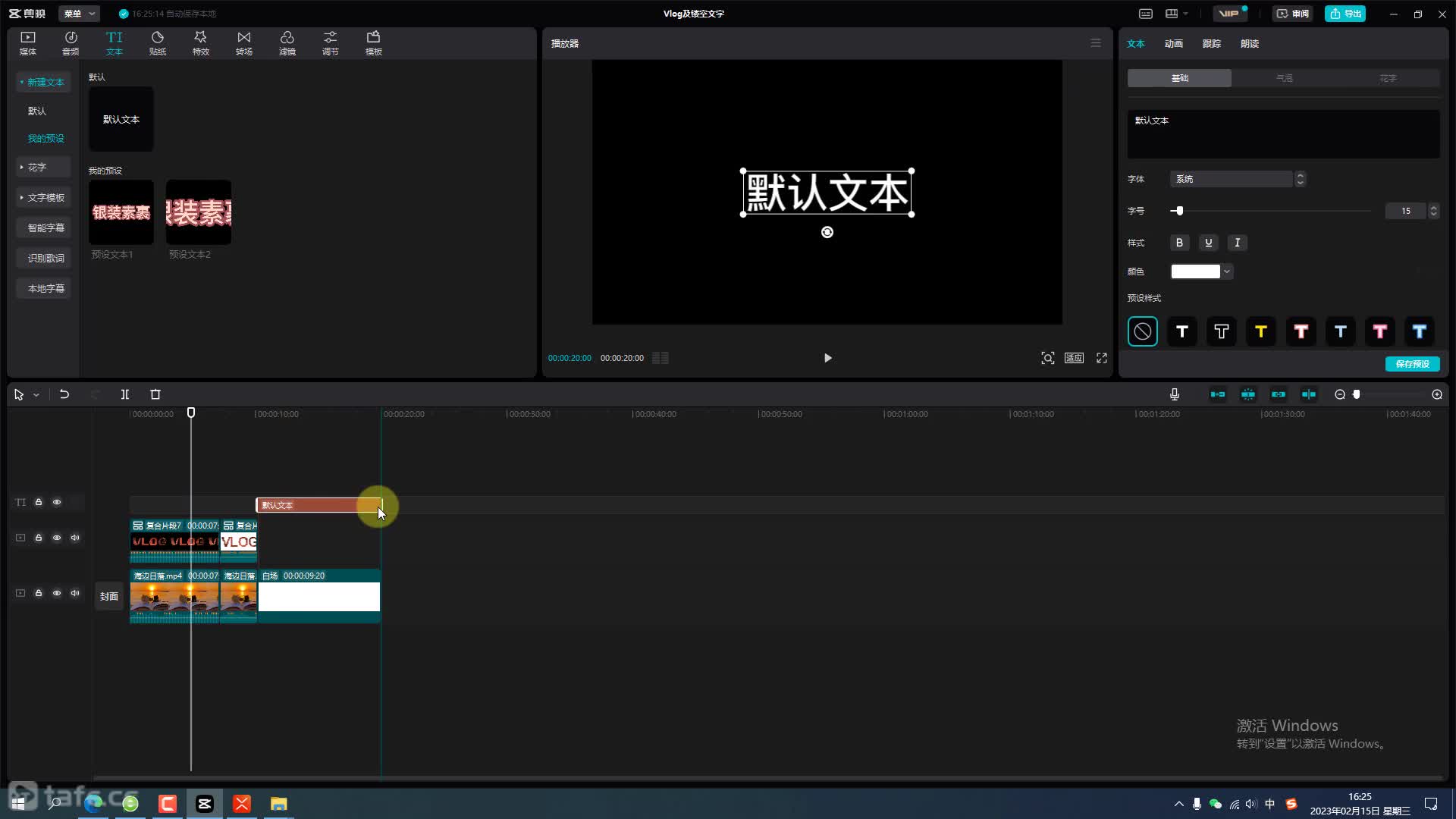Select the 默认文本 clip on timeline
Viewport: 1456px width, 819px height.
pos(318,505)
